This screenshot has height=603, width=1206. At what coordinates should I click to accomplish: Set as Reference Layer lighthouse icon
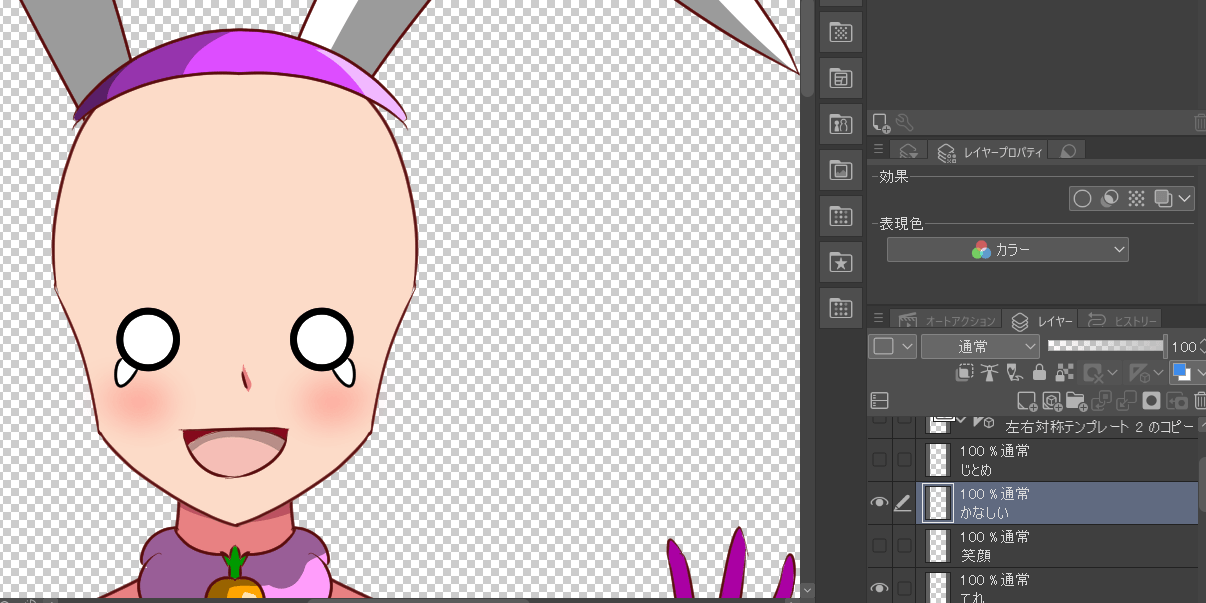pyautogui.click(x=989, y=373)
